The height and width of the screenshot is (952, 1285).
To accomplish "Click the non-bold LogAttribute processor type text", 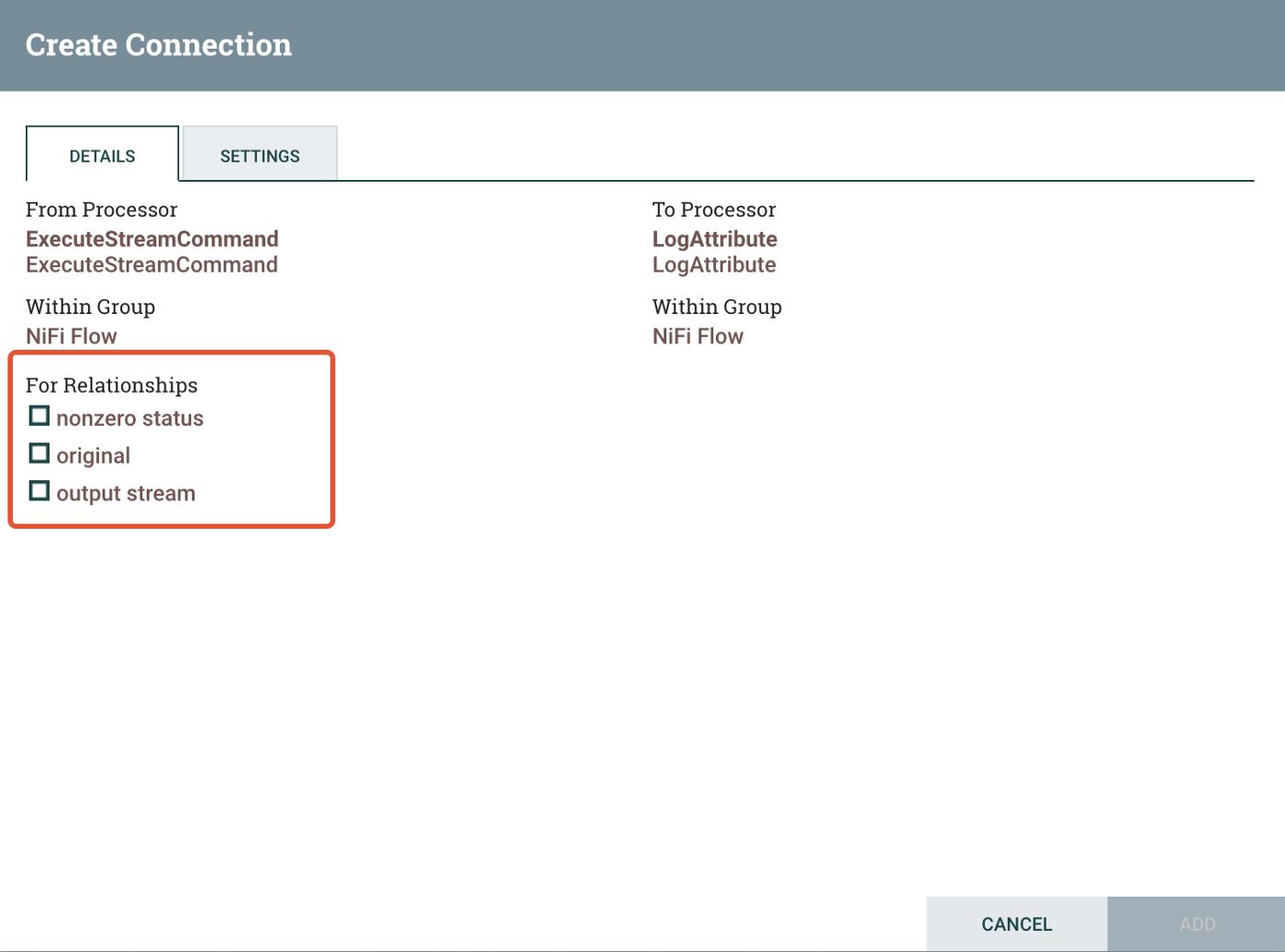I will tap(714, 265).
